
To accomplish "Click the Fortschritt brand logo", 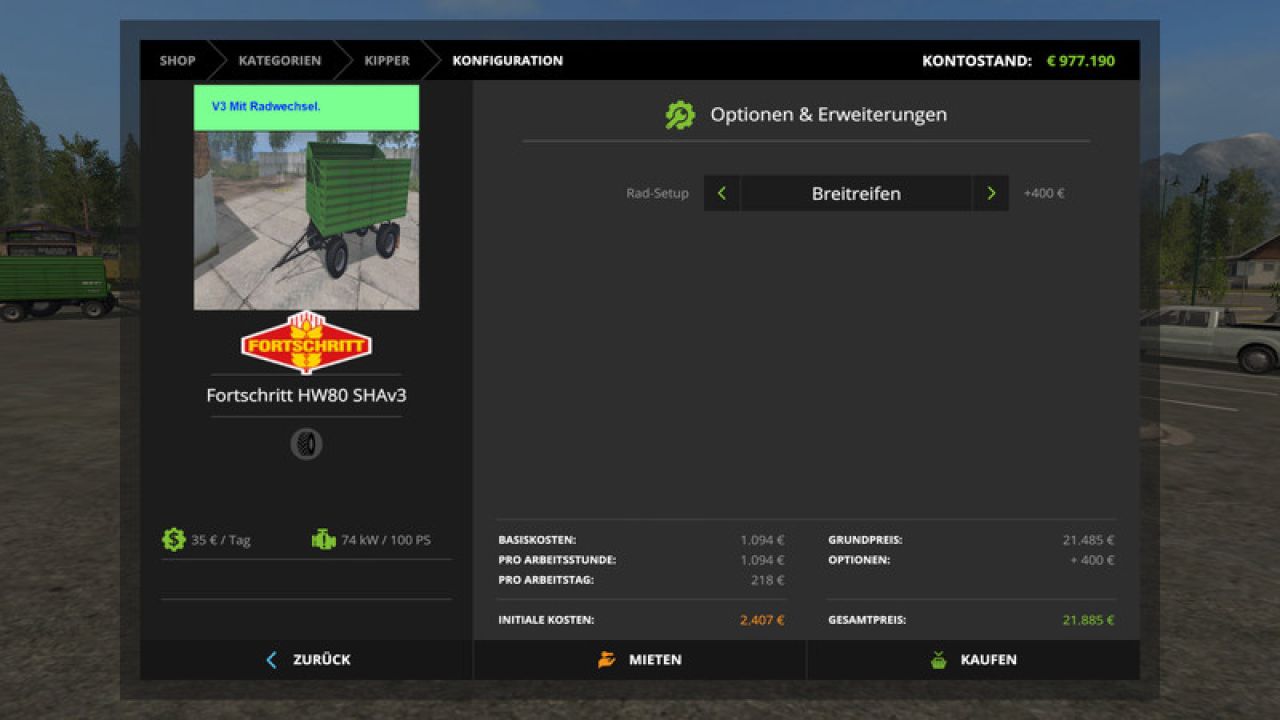I will tap(306, 343).
